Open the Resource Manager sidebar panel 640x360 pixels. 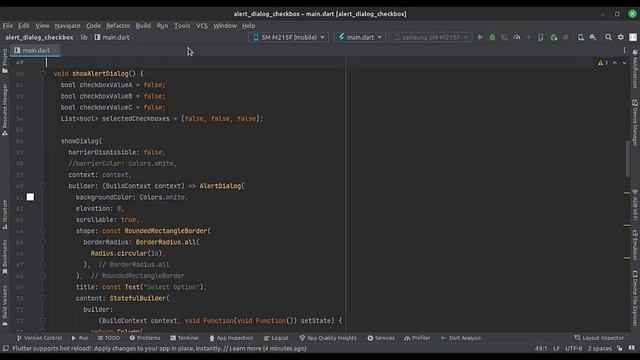point(5,109)
